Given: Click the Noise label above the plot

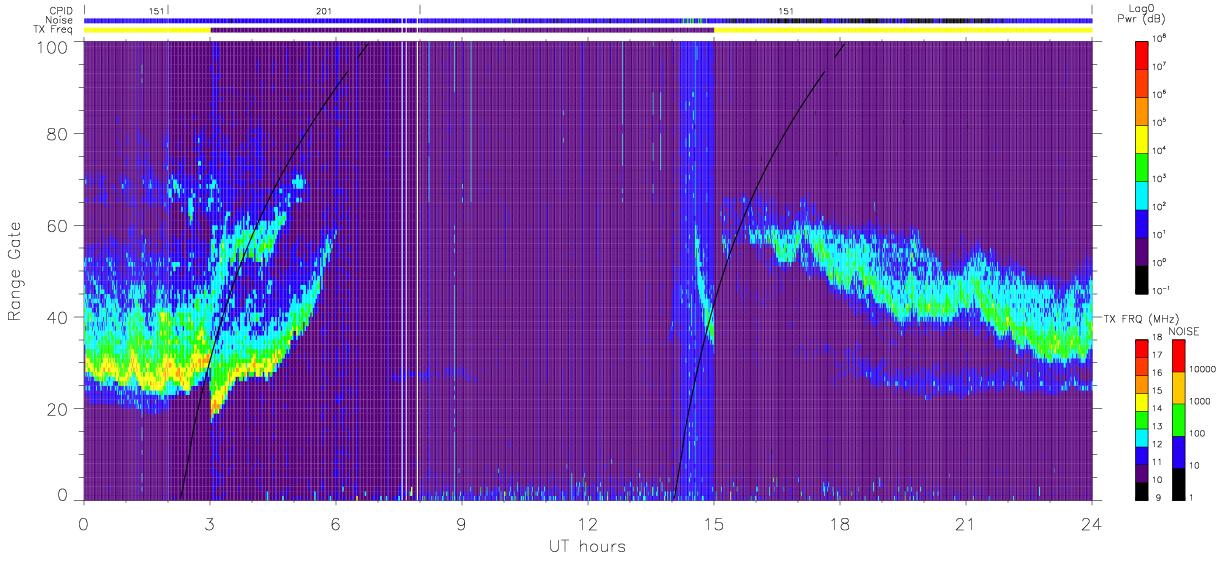Looking at the screenshot, I should [60, 20].
